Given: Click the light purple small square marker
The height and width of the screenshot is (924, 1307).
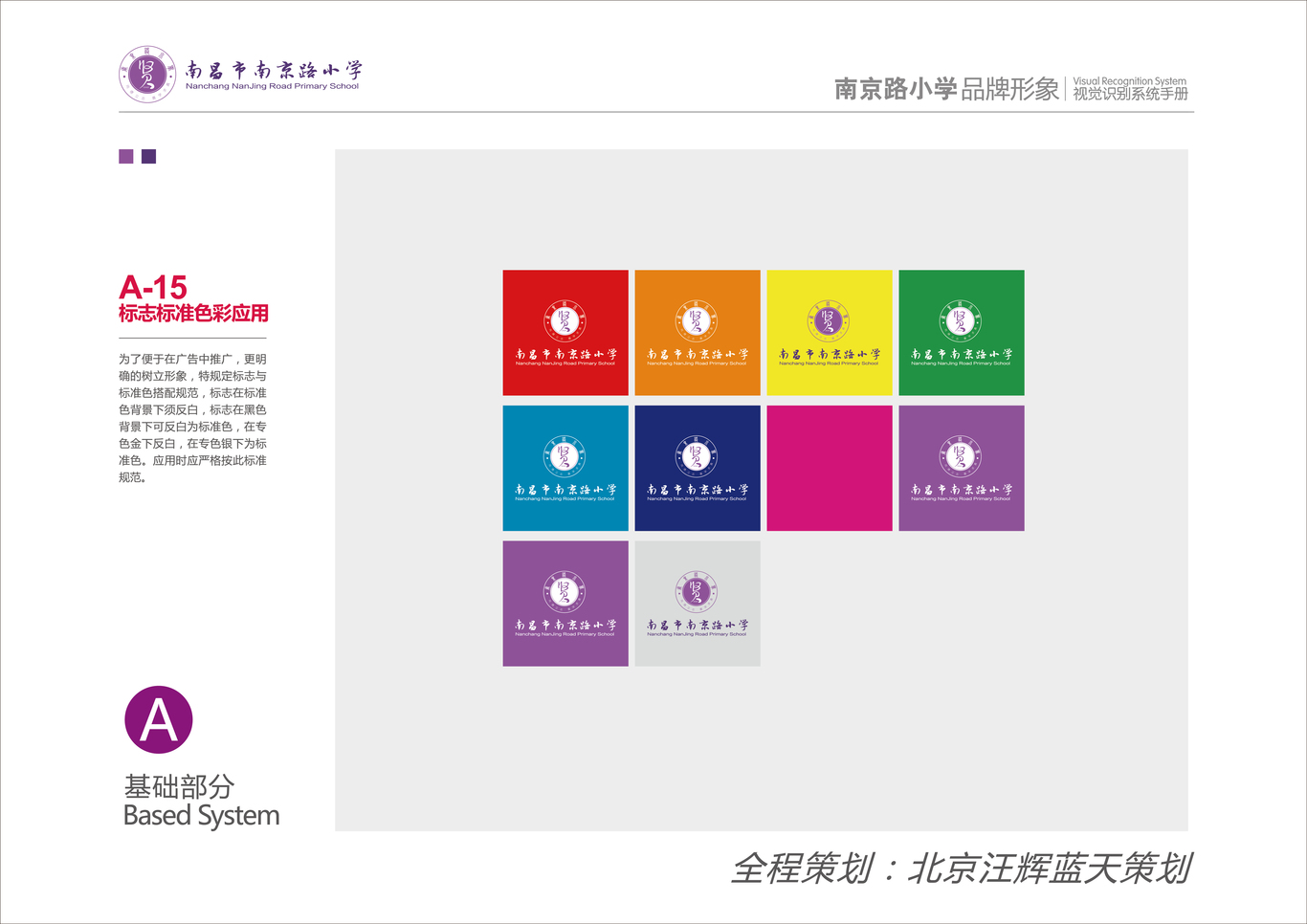Looking at the screenshot, I should (x=125, y=156).
